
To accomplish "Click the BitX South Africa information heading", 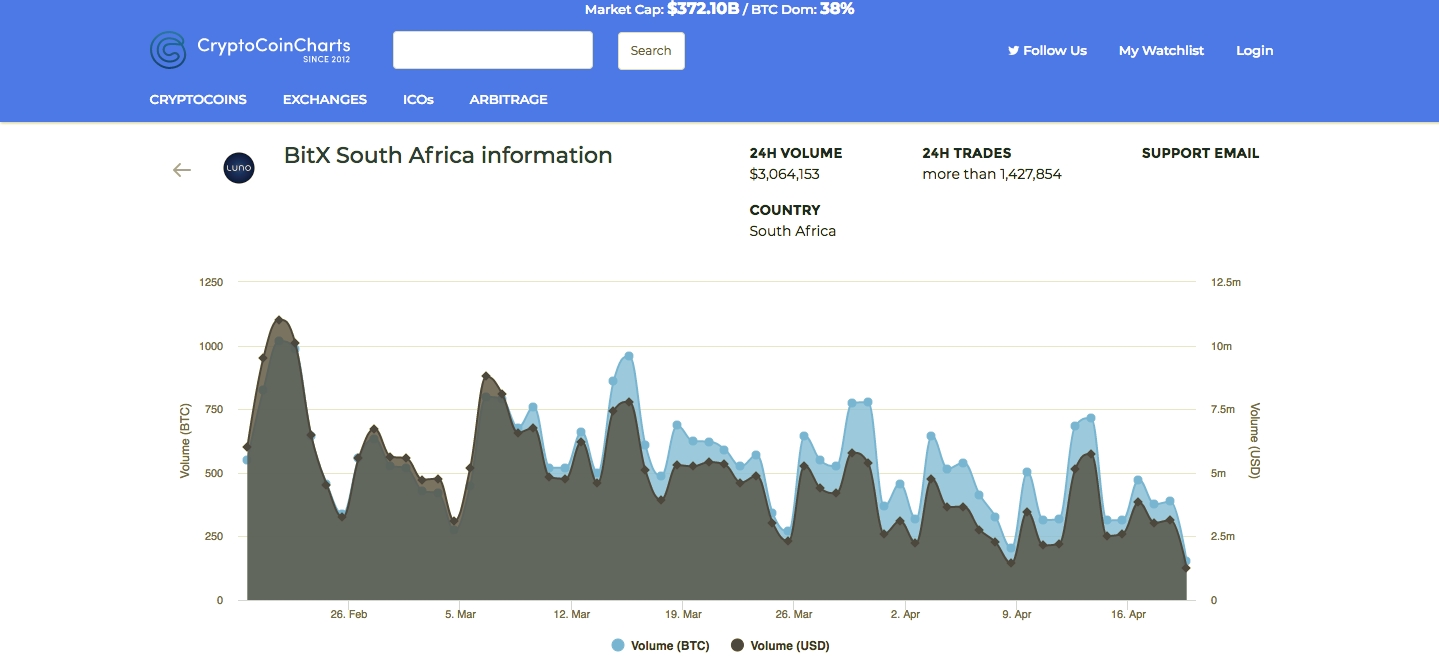I will [448, 156].
